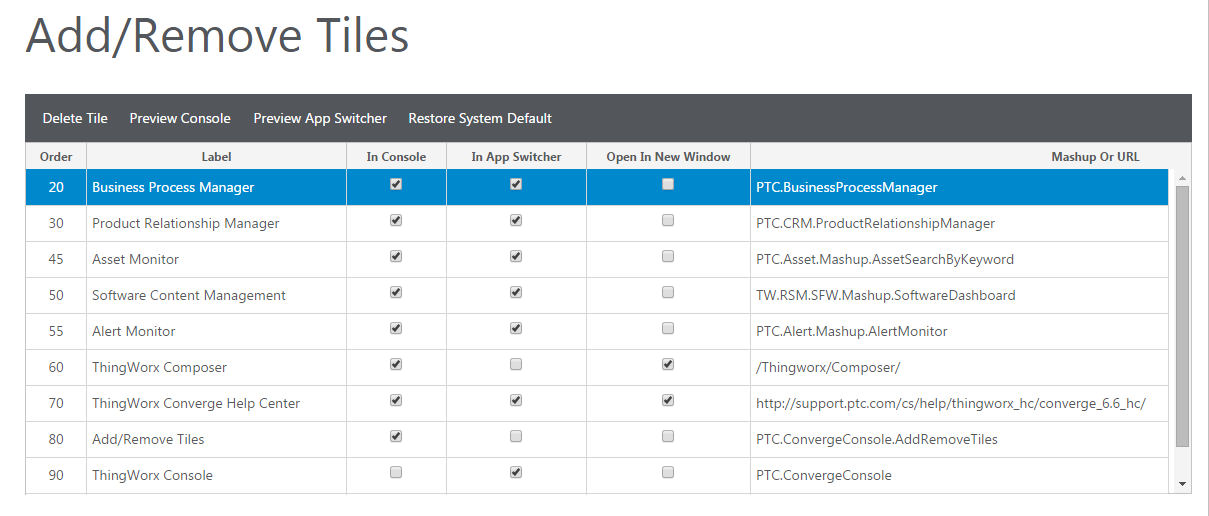Sort by the Order column header
Viewport: 1209px width, 516px height.
[56, 157]
